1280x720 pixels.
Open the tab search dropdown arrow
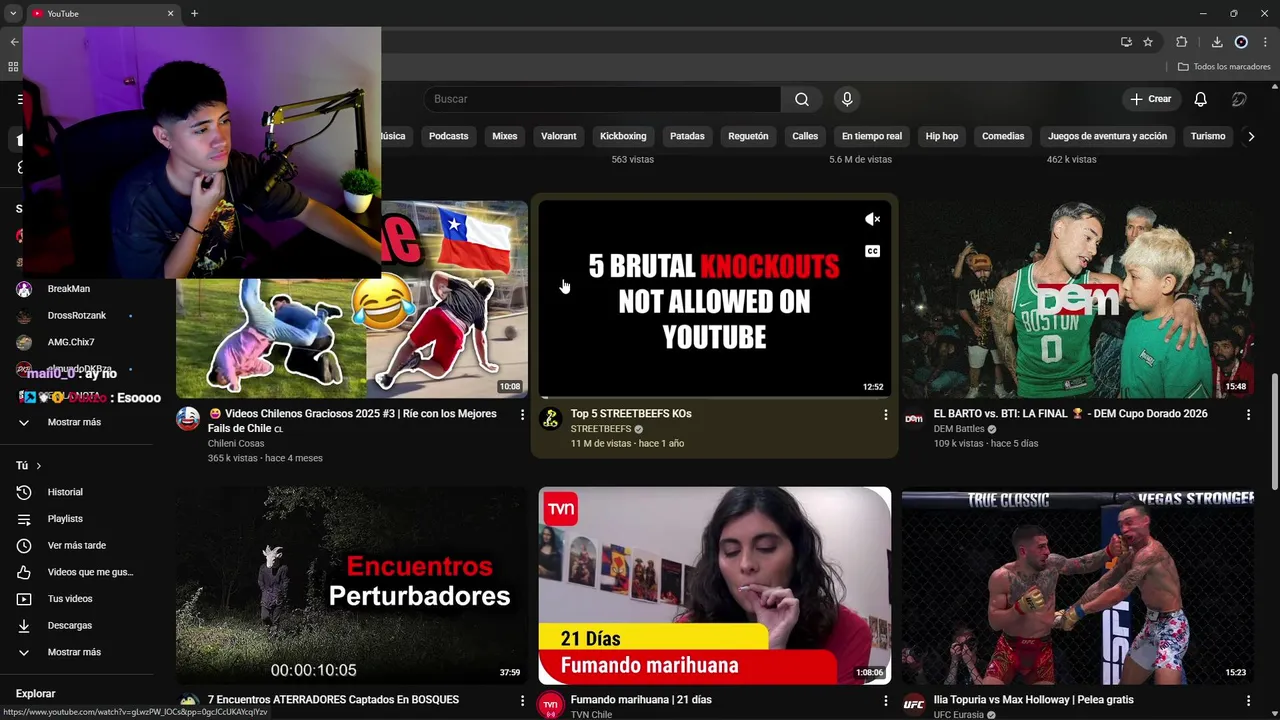[x=13, y=13]
